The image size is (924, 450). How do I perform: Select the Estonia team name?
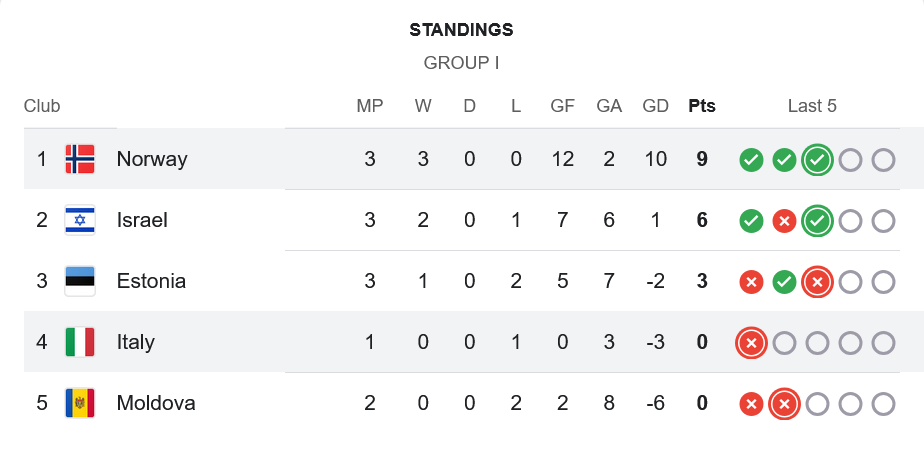(x=151, y=281)
